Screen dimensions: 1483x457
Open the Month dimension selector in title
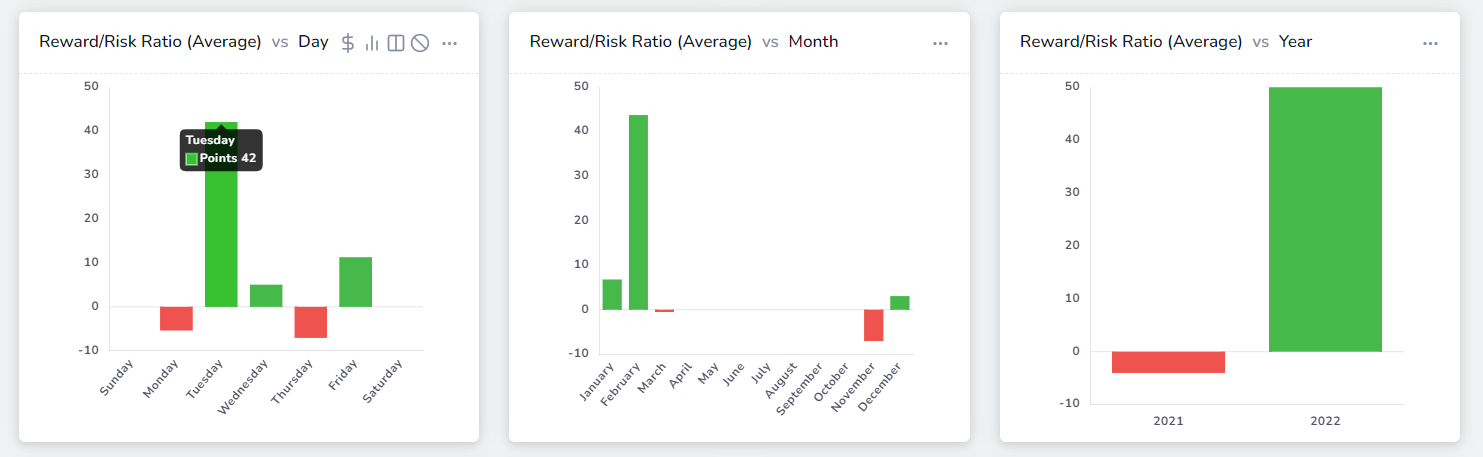pos(813,42)
